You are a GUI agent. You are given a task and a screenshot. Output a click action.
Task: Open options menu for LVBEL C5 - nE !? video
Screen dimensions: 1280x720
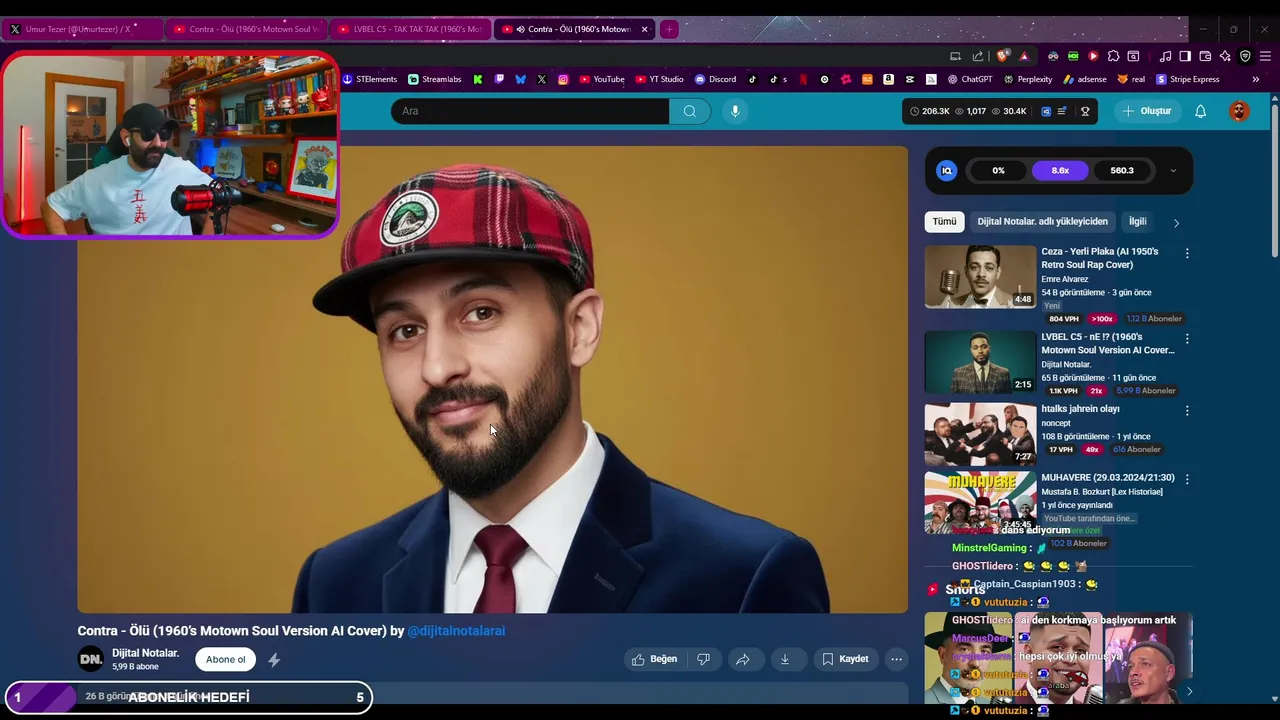[x=1187, y=339]
